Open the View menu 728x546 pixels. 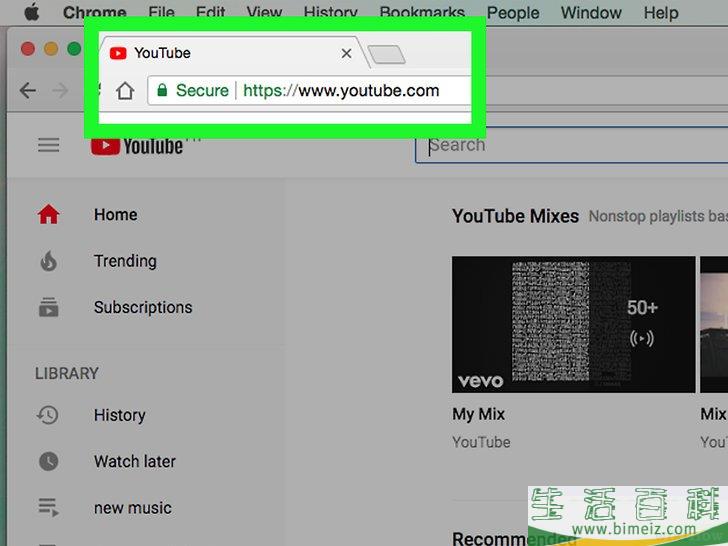click(264, 13)
